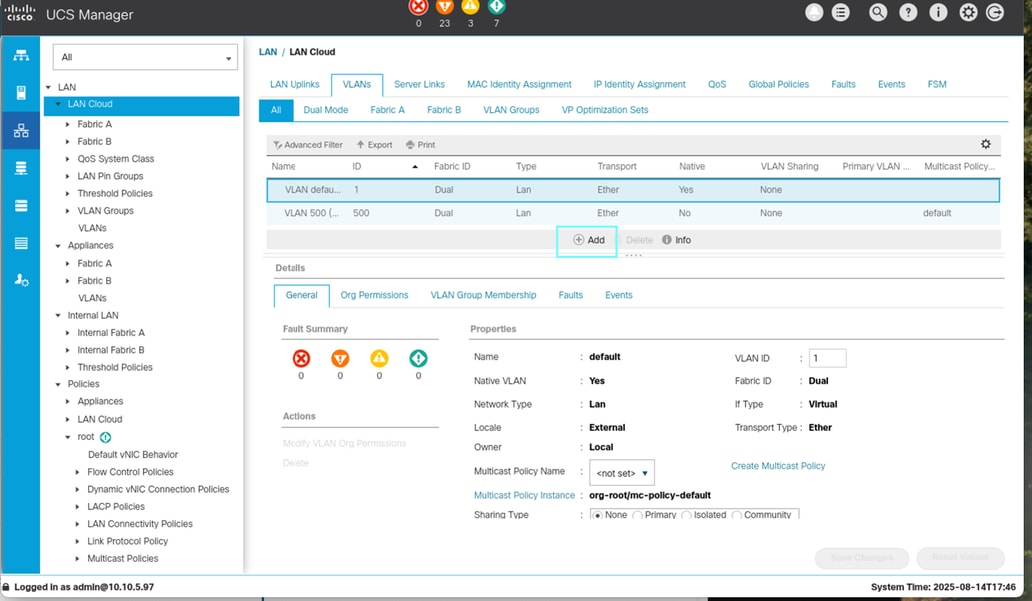Select the VLAN 500 table row
1032x601 pixels.
point(633,213)
